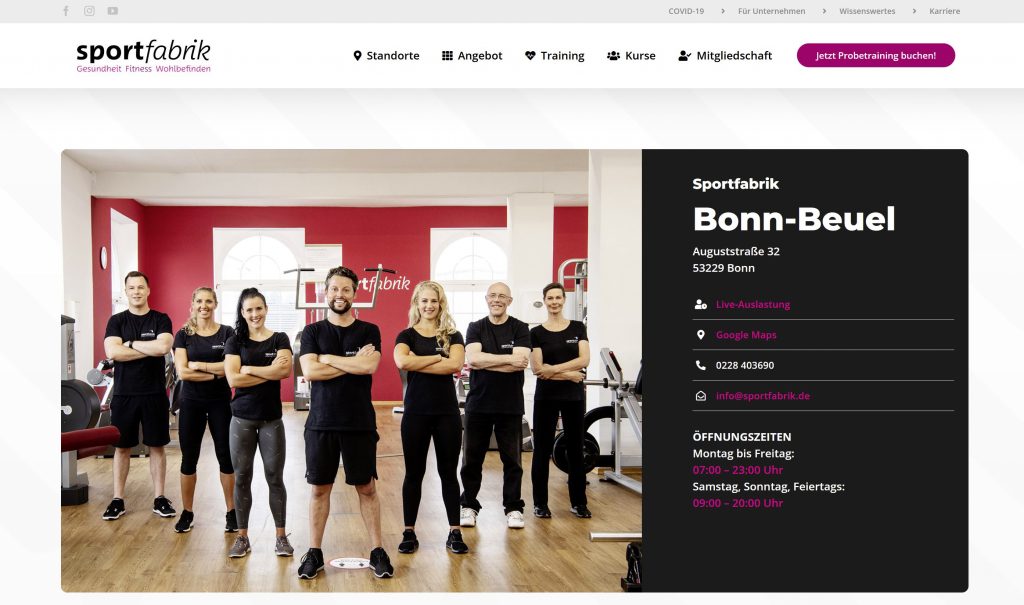This screenshot has width=1024, height=605.
Task: Open the Standorte menu
Action: tap(387, 56)
